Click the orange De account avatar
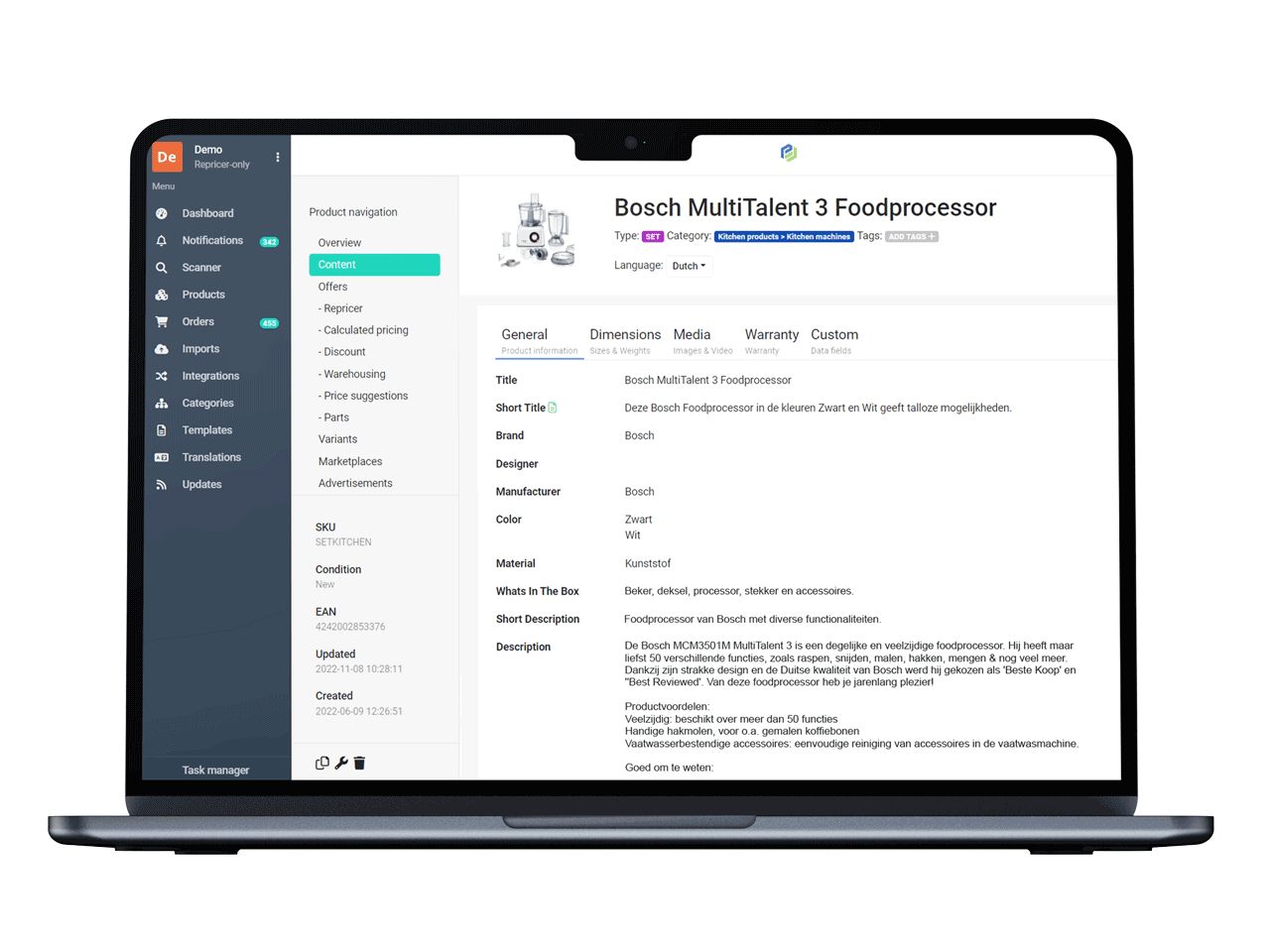1270x952 pixels. [x=167, y=157]
